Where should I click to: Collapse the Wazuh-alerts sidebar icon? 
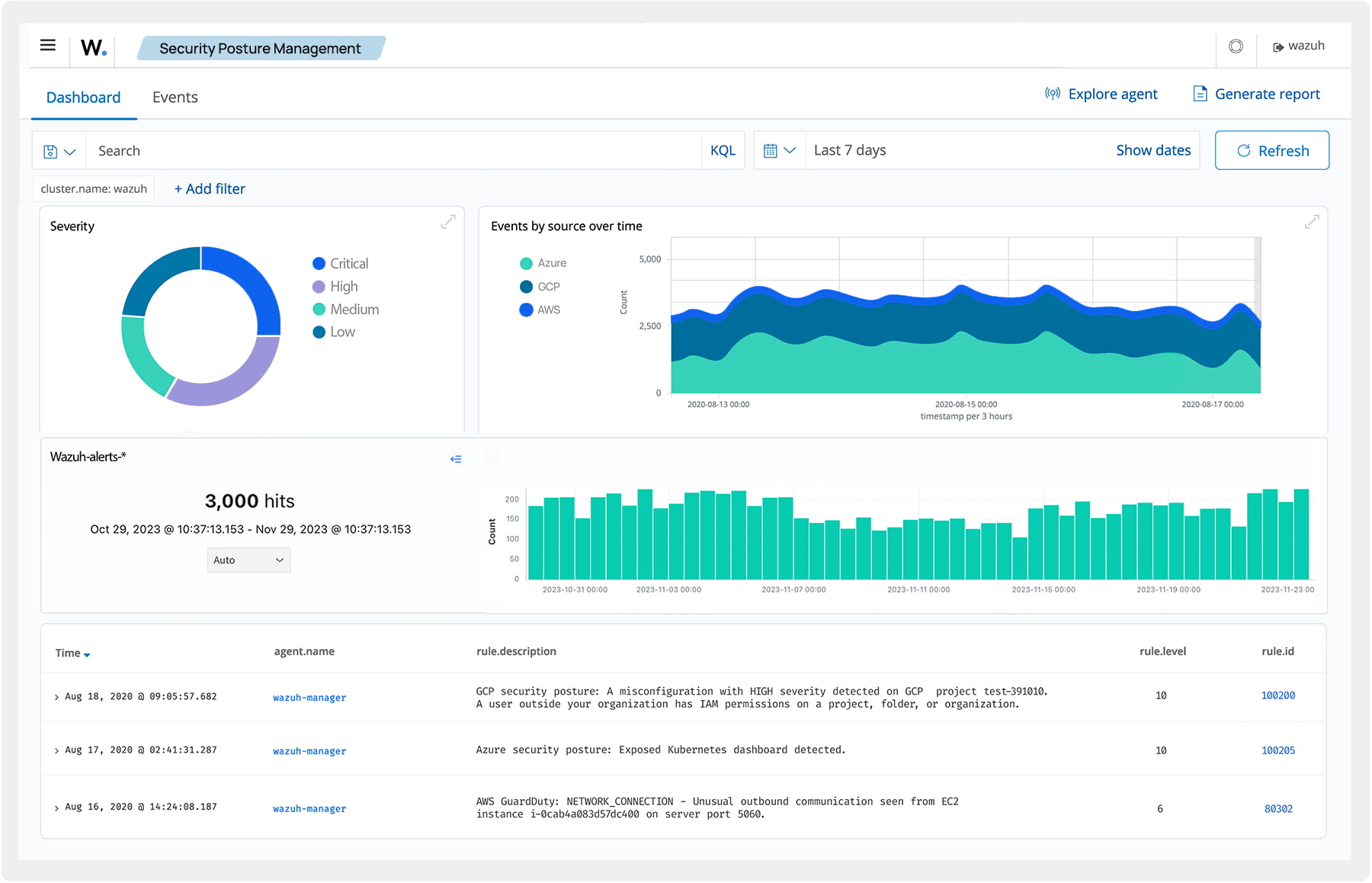(456, 459)
